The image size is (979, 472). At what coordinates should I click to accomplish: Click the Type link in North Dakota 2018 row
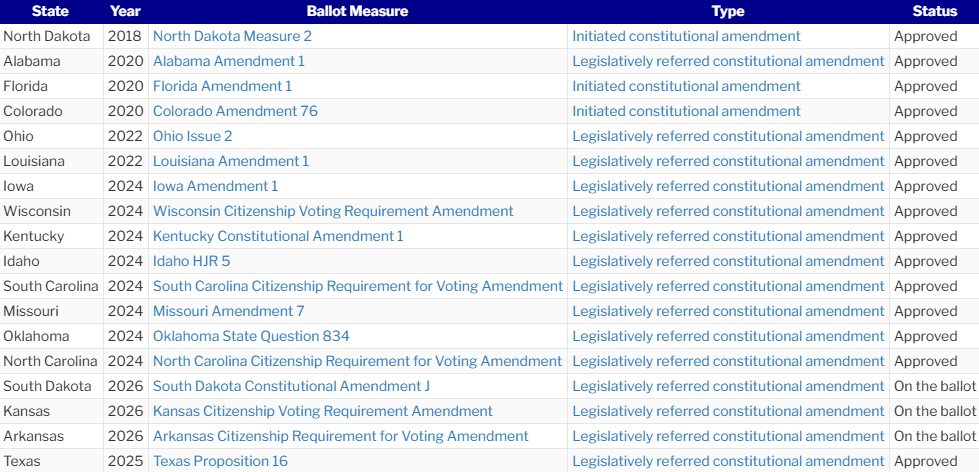(x=686, y=36)
